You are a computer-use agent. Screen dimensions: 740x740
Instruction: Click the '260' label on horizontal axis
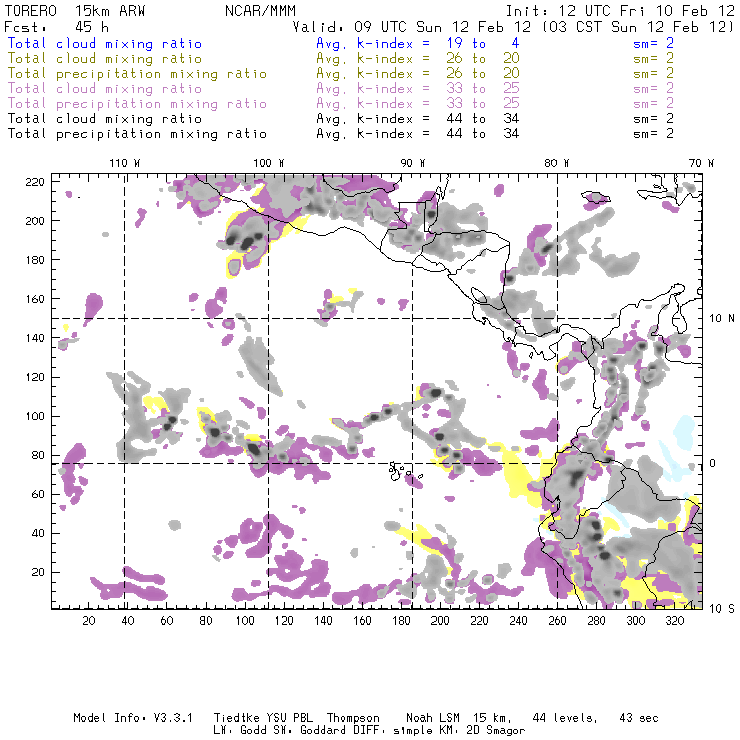pos(557,621)
